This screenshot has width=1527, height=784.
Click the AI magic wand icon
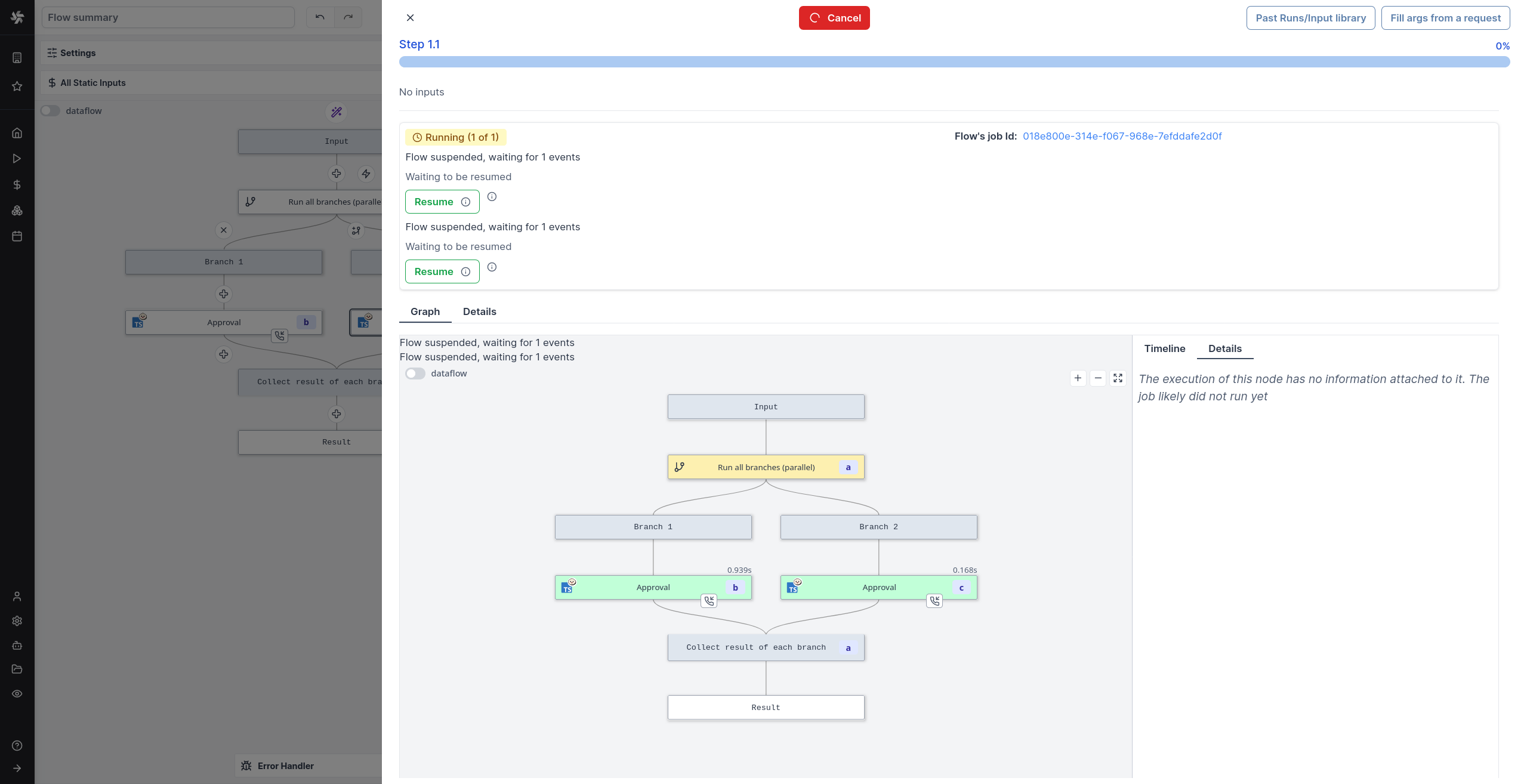click(337, 112)
